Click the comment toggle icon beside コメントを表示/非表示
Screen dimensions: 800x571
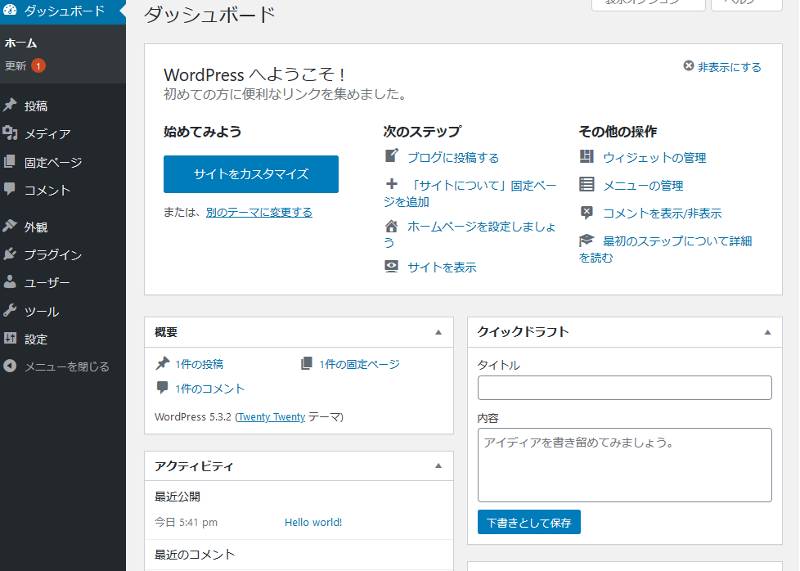click(587, 212)
